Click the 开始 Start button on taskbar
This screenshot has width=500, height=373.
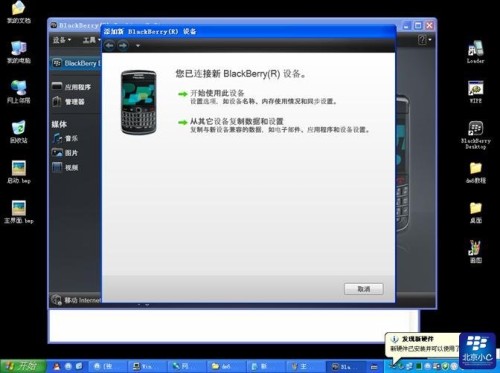tap(23, 366)
